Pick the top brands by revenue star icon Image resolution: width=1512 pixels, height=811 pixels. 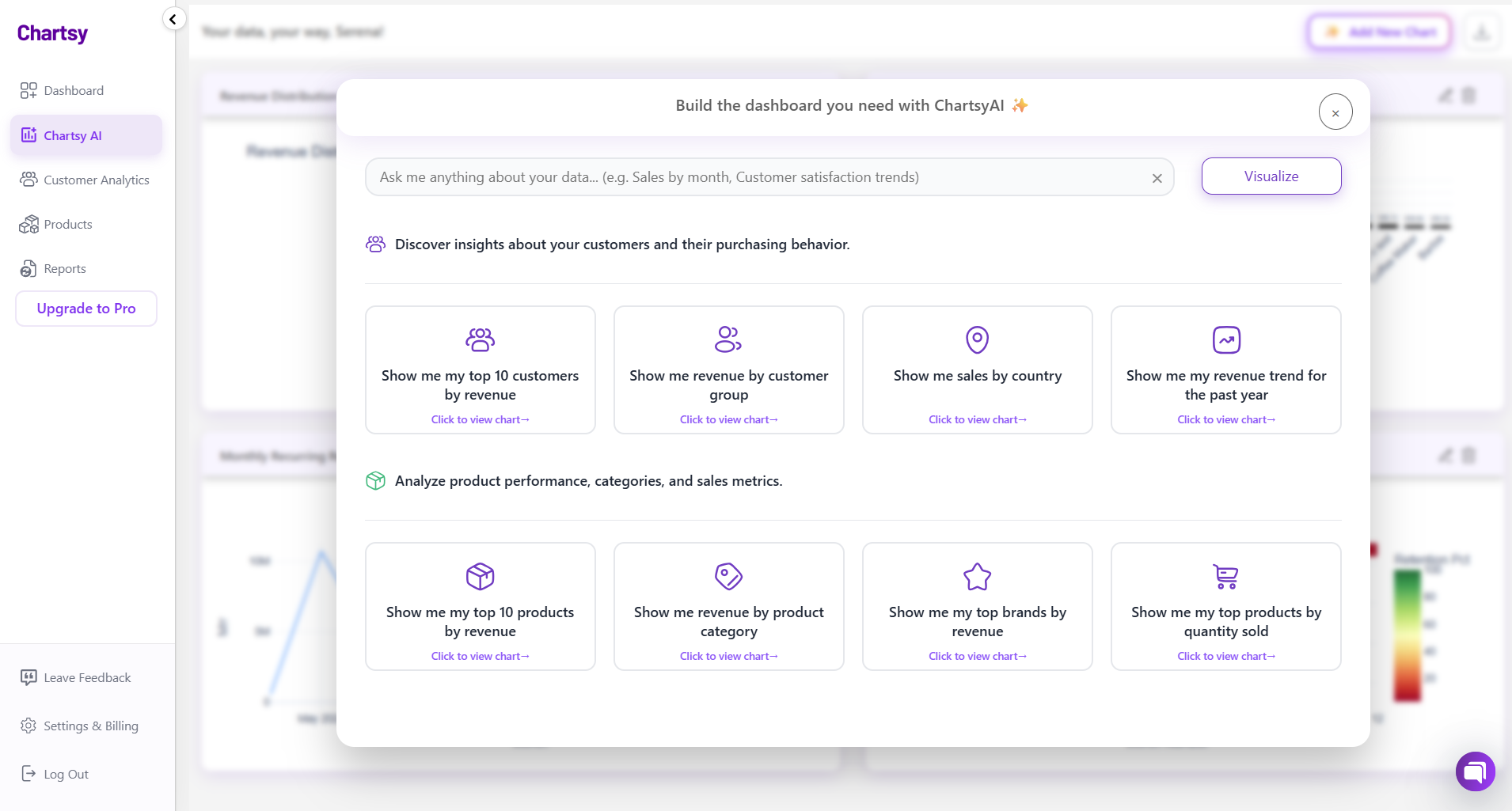pyautogui.click(x=977, y=577)
